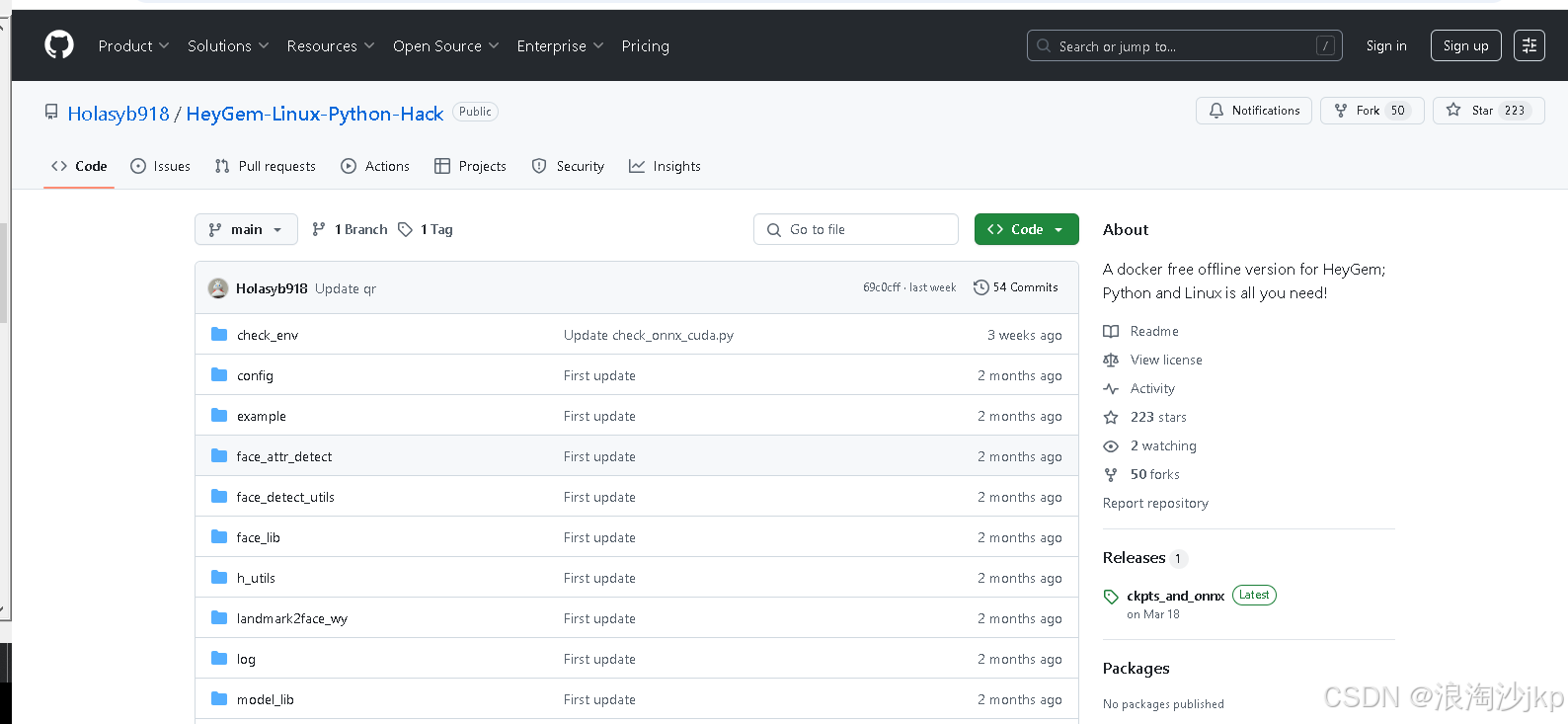Click the Go to file field
This screenshot has width=1568, height=724.
(855, 229)
